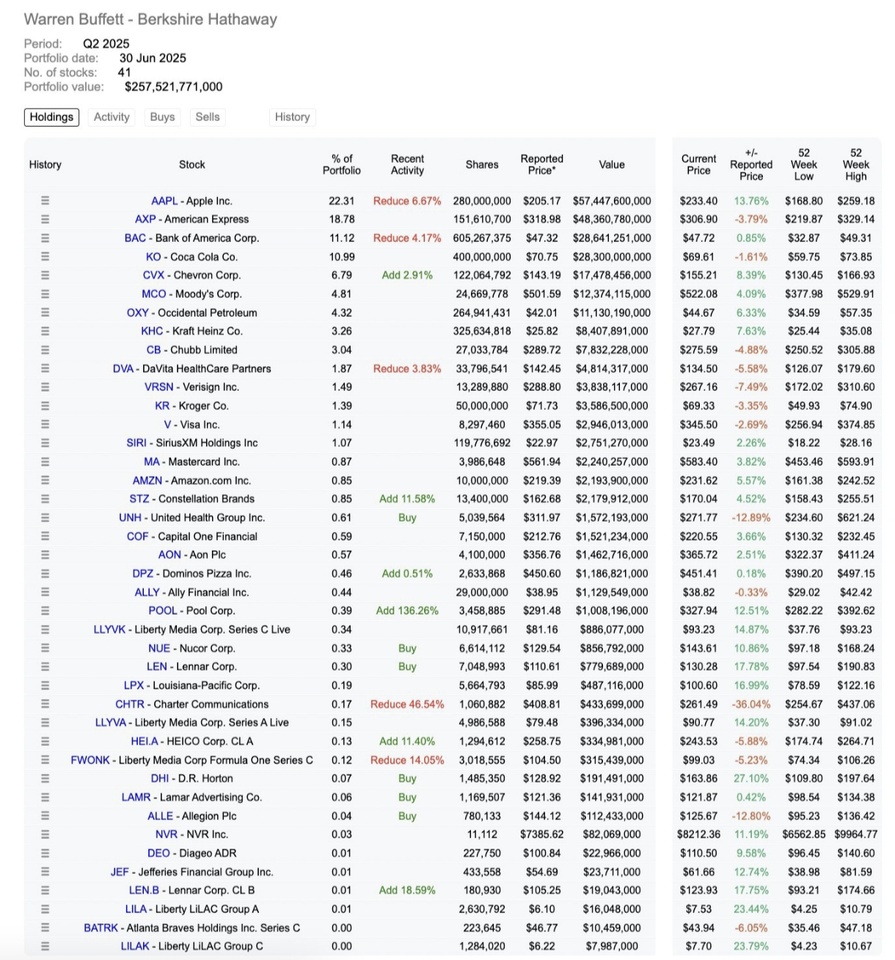Open history icon for AAPL row
The height and width of the screenshot is (960, 895).
tap(45, 201)
